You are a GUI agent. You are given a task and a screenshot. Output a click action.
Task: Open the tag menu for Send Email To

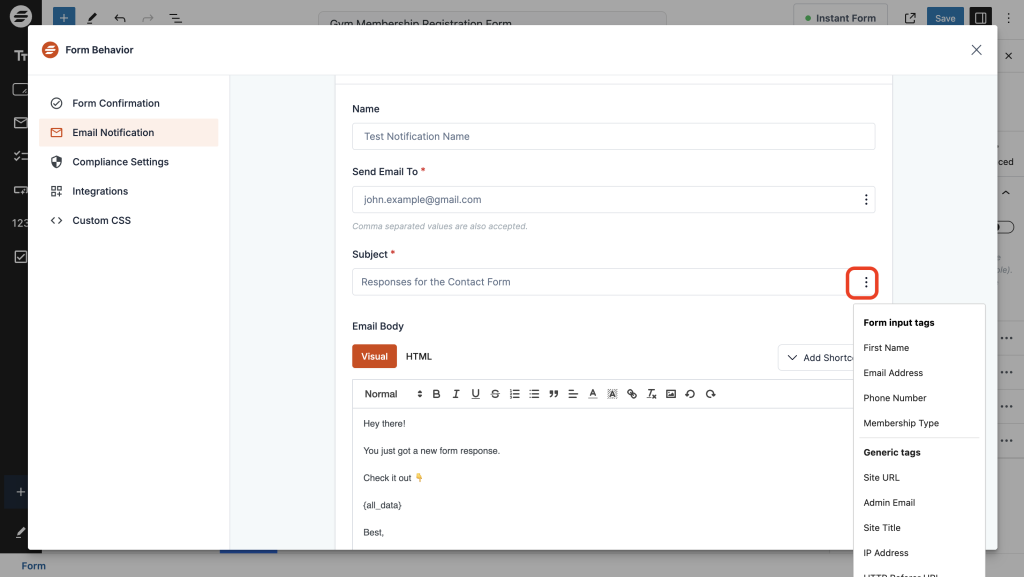866,200
